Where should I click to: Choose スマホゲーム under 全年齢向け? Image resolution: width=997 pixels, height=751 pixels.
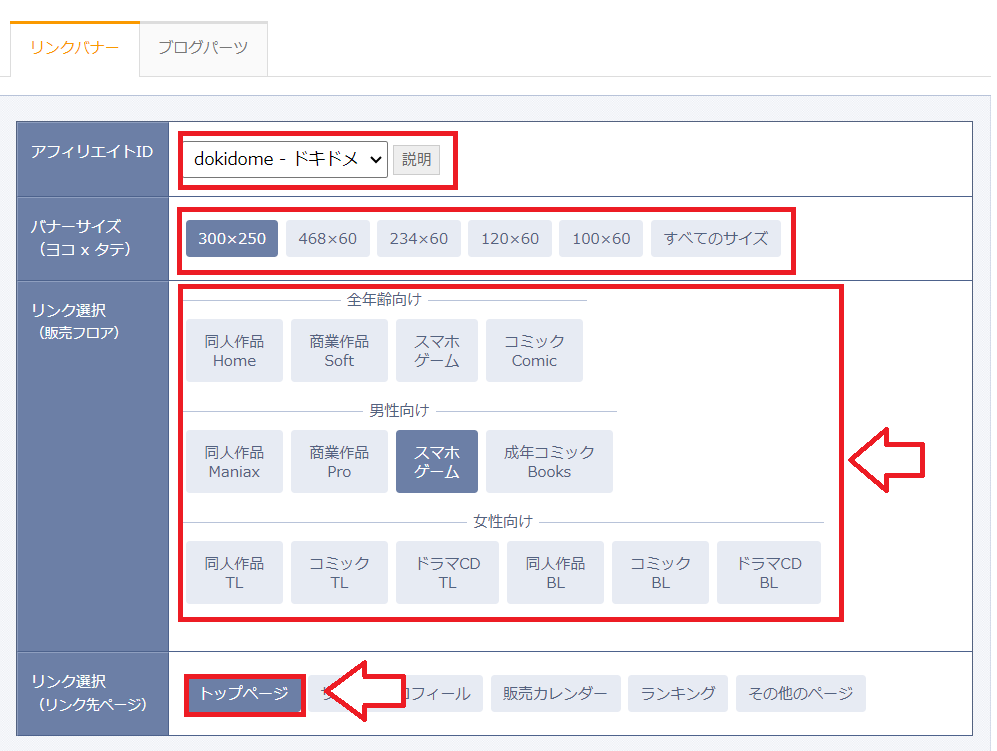pyautogui.click(x=437, y=350)
